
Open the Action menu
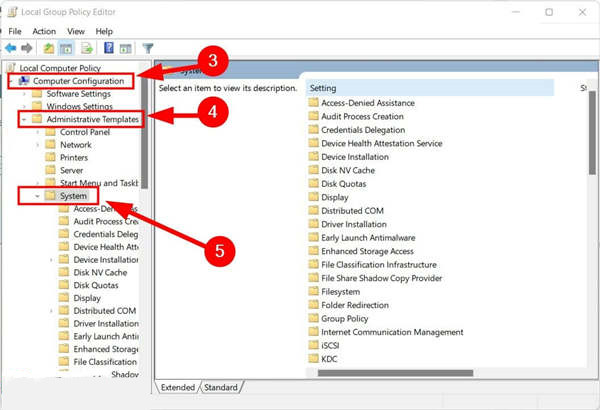coord(44,31)
